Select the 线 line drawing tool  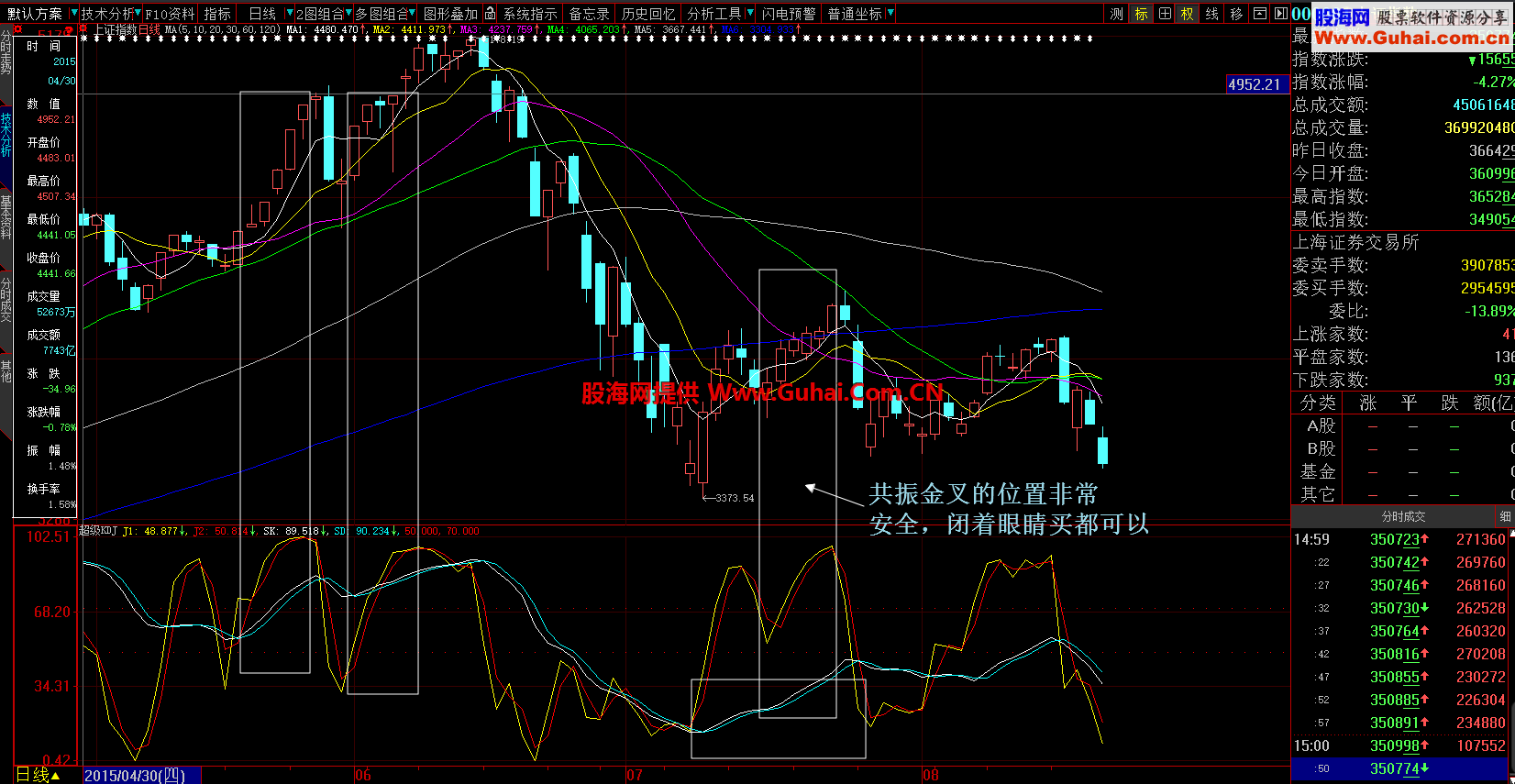(1212, 14)
